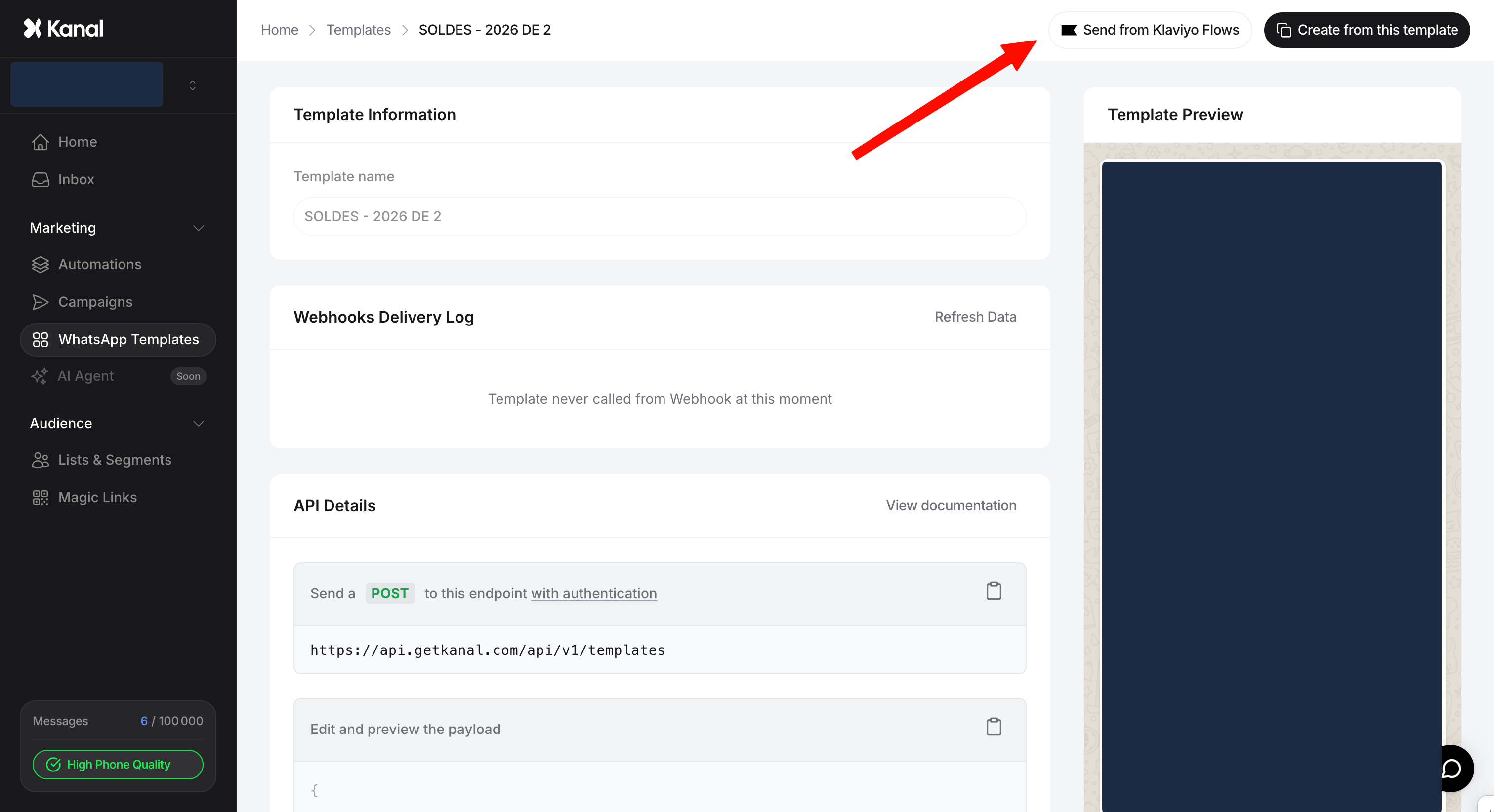Click the Magic Links QR icon
1494x812 pixels.
pyautogui.click(x=40, y=498)
